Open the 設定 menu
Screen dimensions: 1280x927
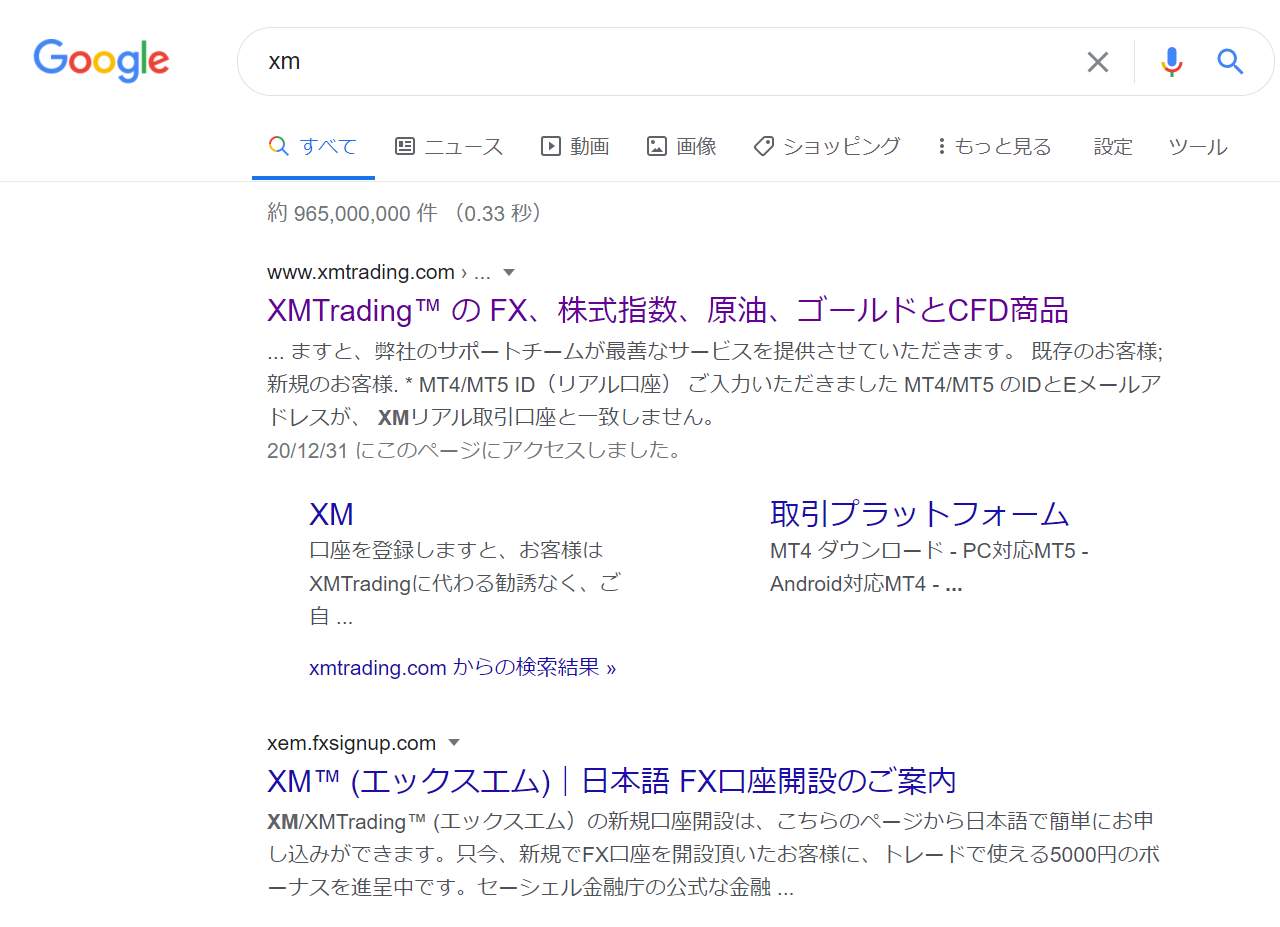[1113, 146]
